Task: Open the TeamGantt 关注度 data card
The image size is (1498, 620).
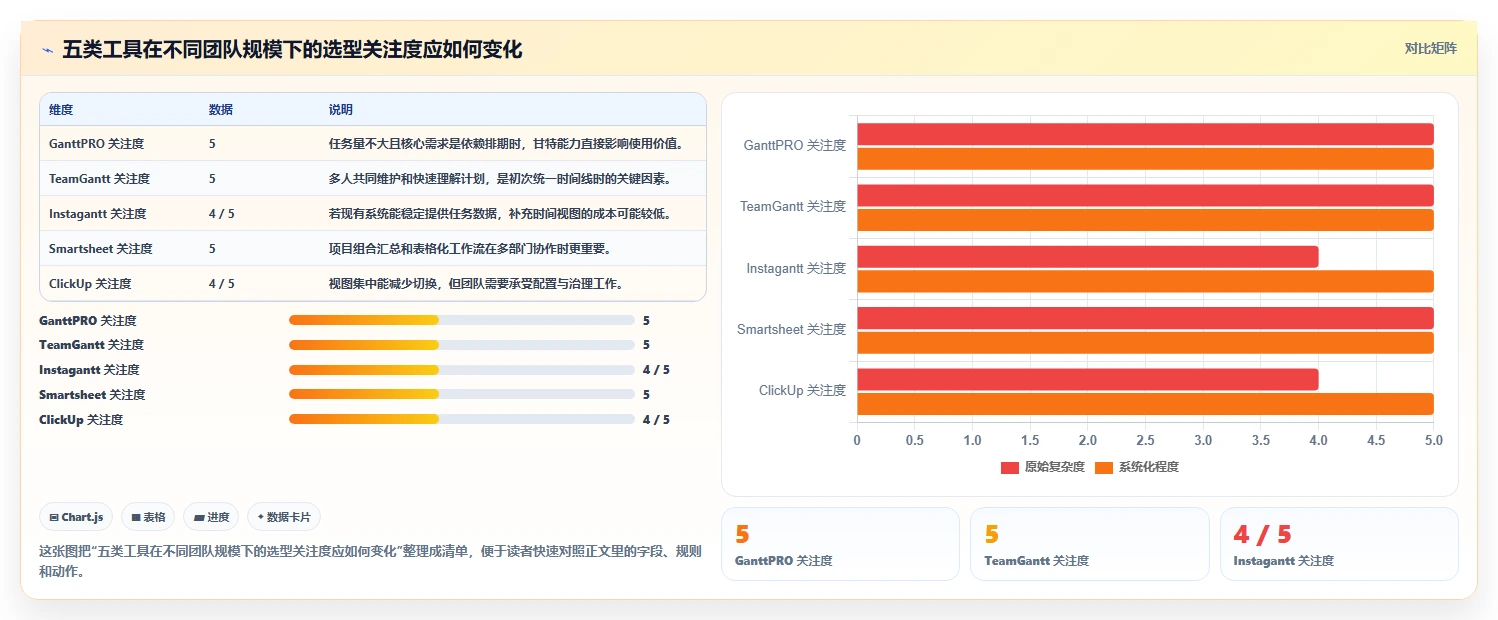Action: pyautogui.click(x=1089, y=544)
